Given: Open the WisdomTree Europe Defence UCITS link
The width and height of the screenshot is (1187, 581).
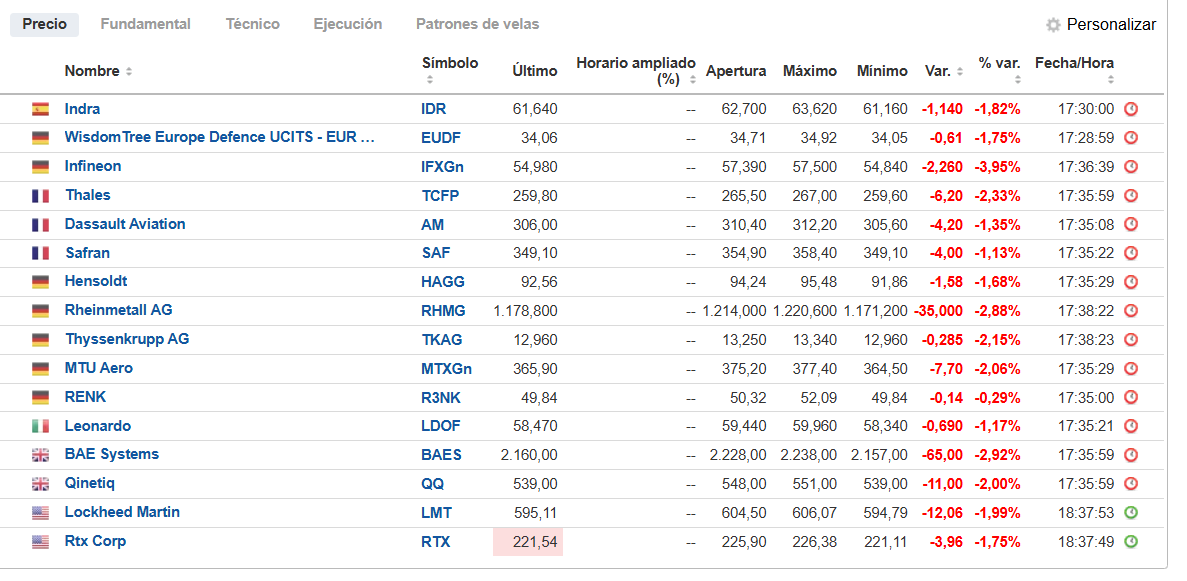Looking at the screenshot, I should [x=220, y=137].
